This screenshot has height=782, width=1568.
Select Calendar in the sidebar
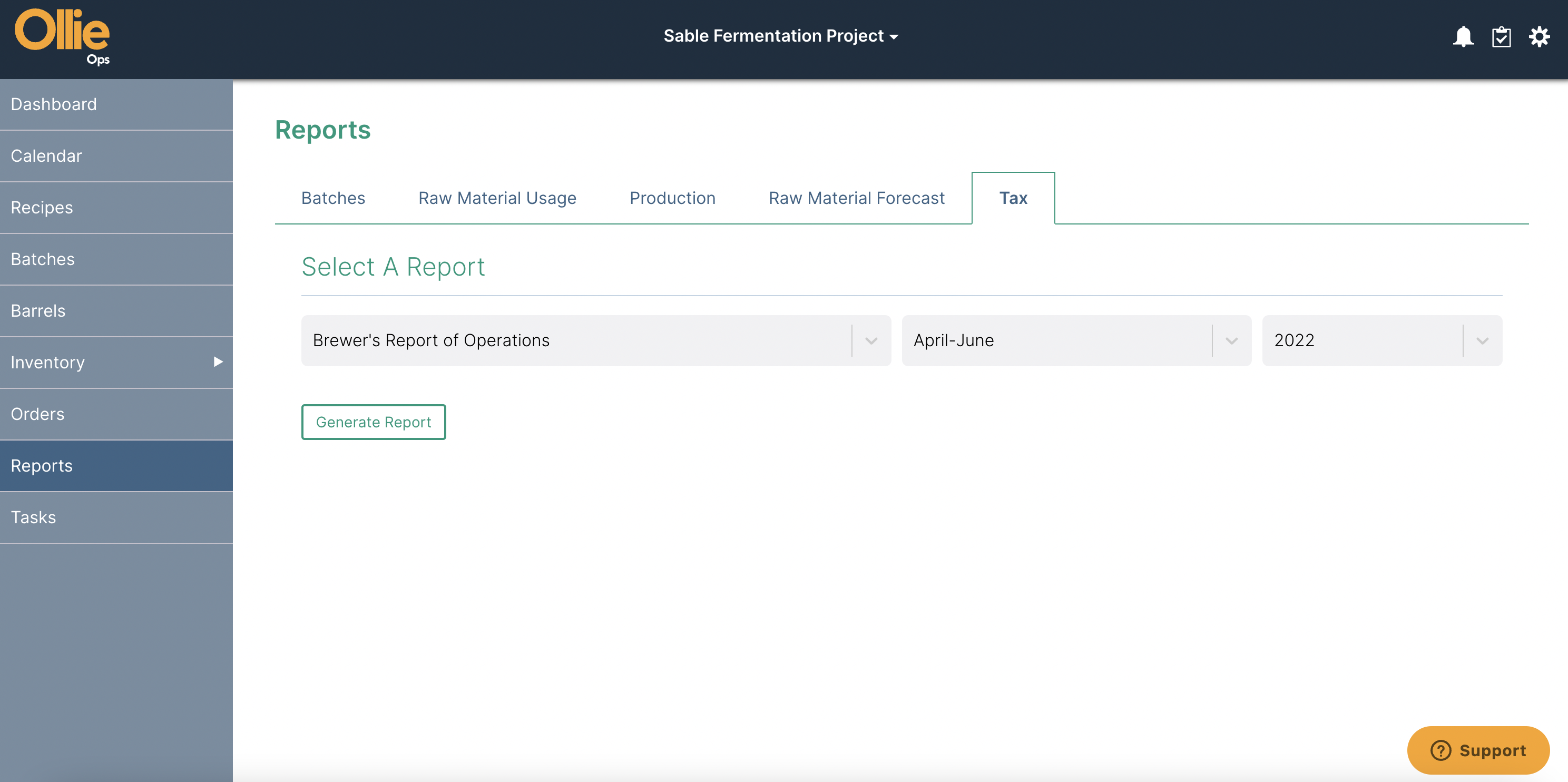click(46, 156)
